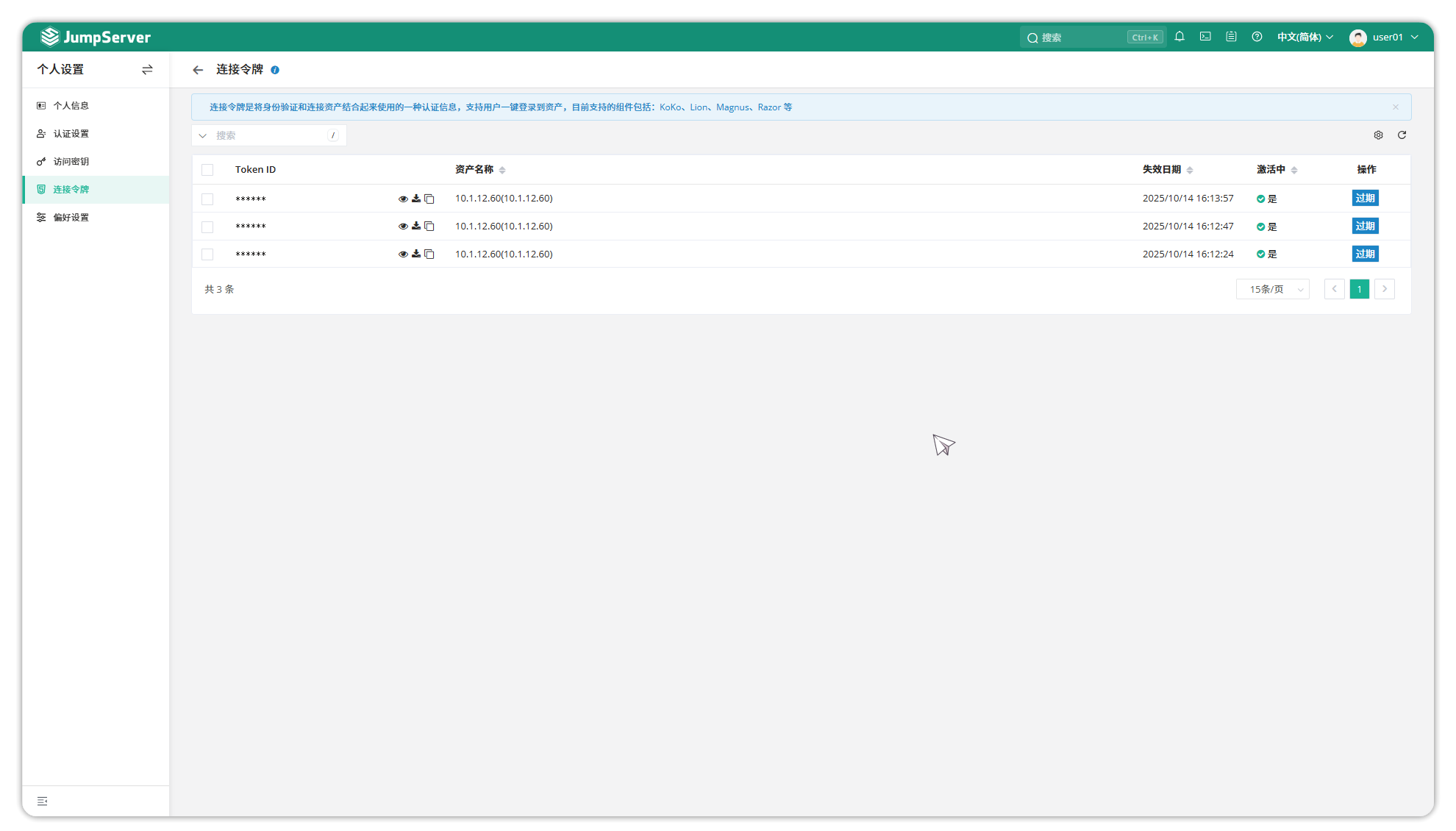1456x831 pixels.
Task: Tick the checkbox for the third token
Action: (x=207, y=254)
